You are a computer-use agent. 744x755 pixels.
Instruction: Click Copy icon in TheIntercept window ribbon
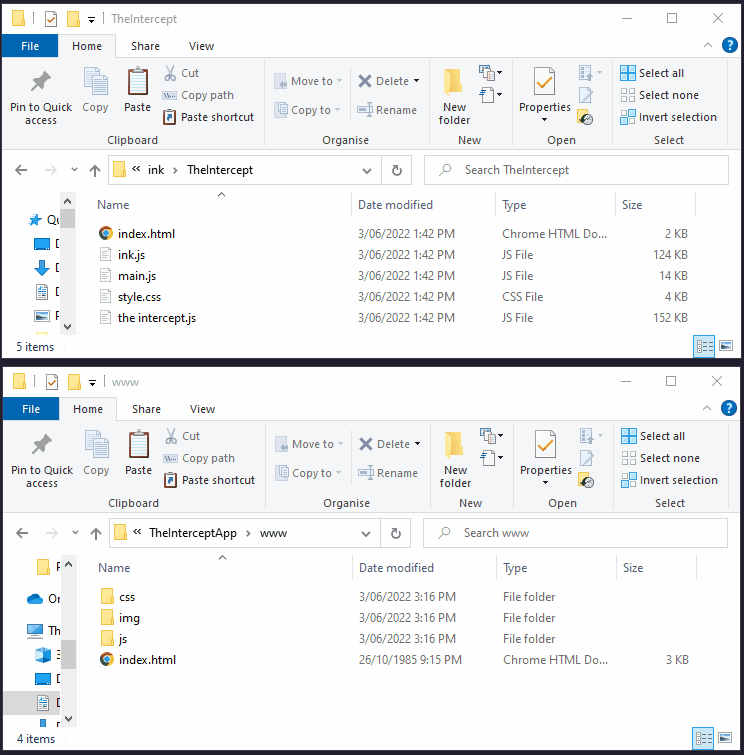pyautogui.click(x=95, y=91)
